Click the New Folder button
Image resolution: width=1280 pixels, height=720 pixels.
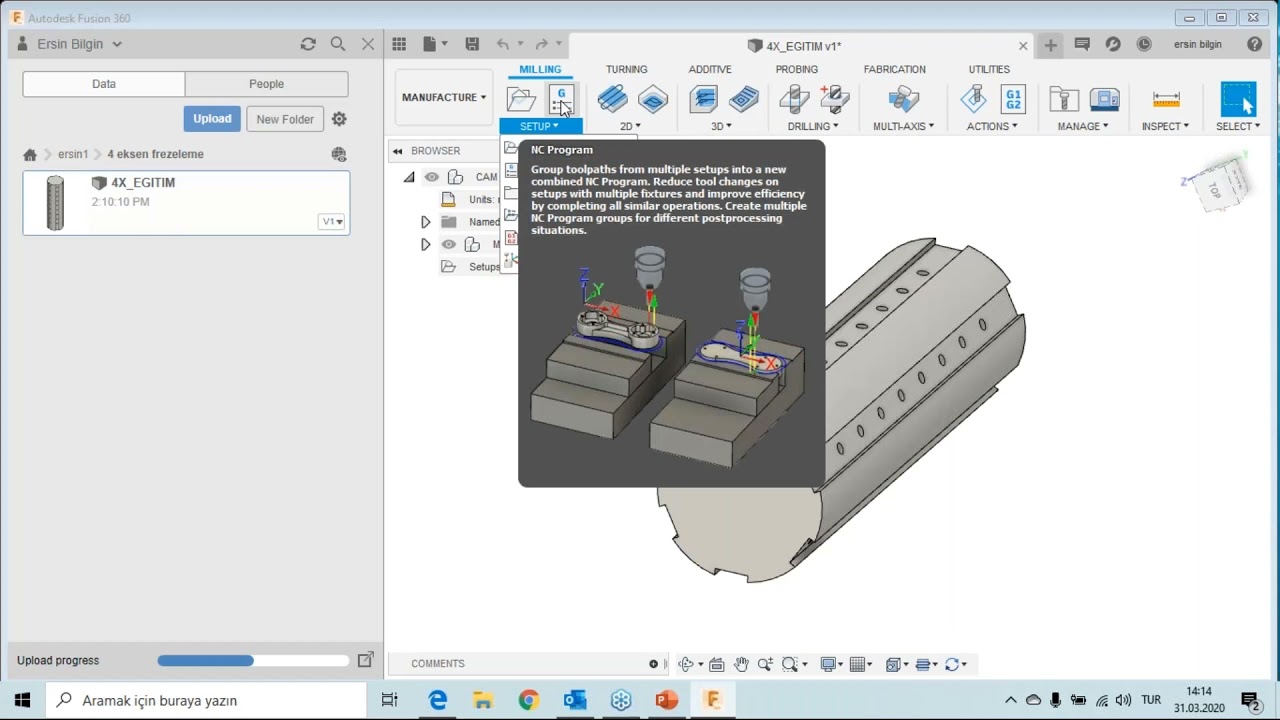tap(285, 119)
